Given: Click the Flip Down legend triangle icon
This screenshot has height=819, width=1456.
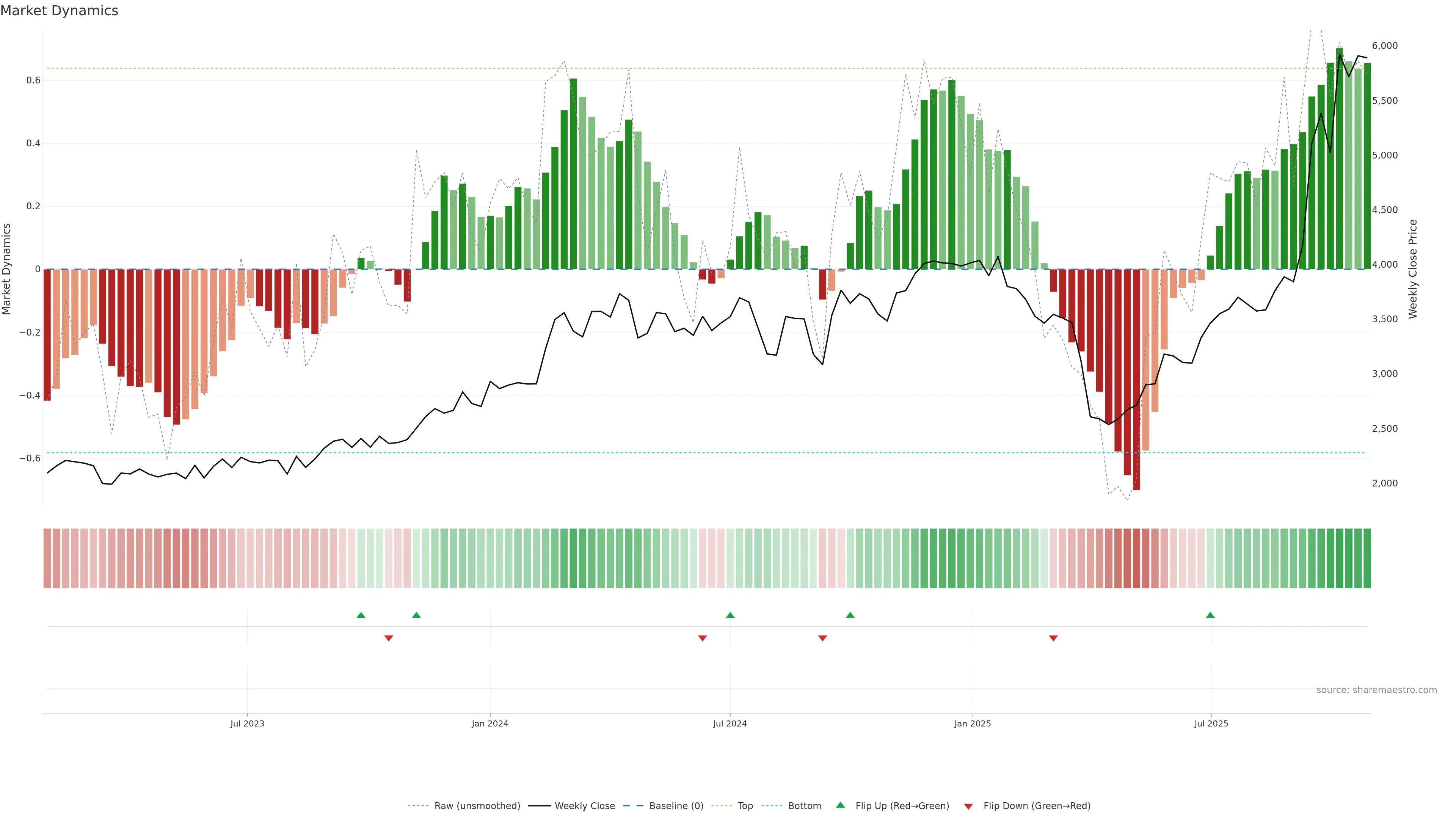Looking at the screenshot, I should coord(968,806).
